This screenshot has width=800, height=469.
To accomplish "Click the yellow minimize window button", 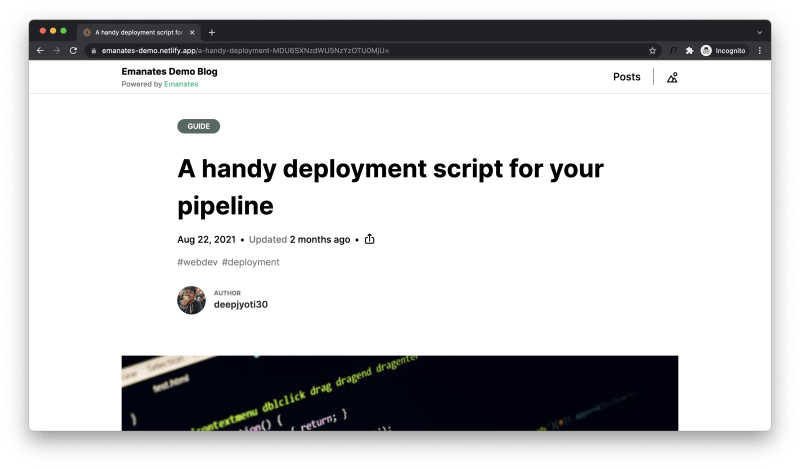I will pos(53,31).
